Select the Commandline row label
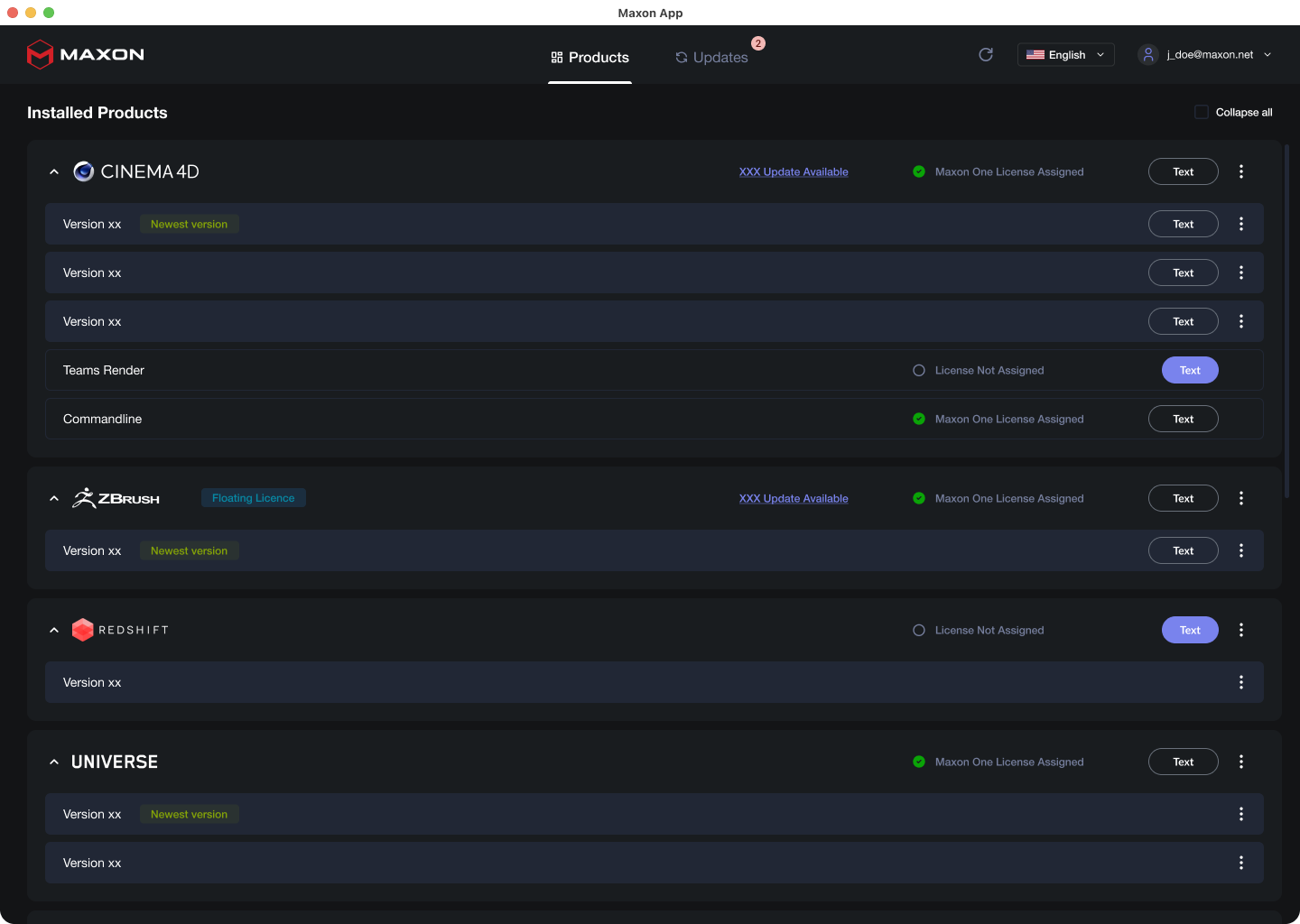Image resolution: width=1300 pixels, height=924 pixels. [x=103, y=419]
